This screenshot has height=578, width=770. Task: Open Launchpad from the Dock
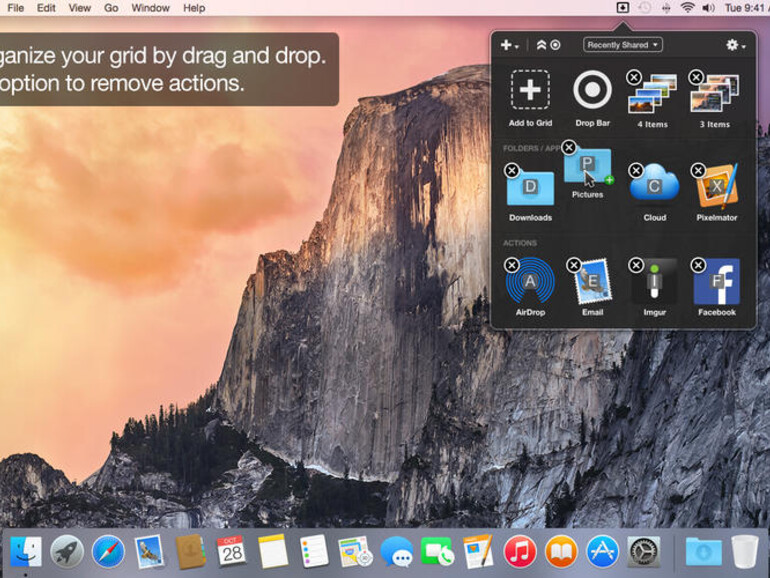click(x=67, y=551)
